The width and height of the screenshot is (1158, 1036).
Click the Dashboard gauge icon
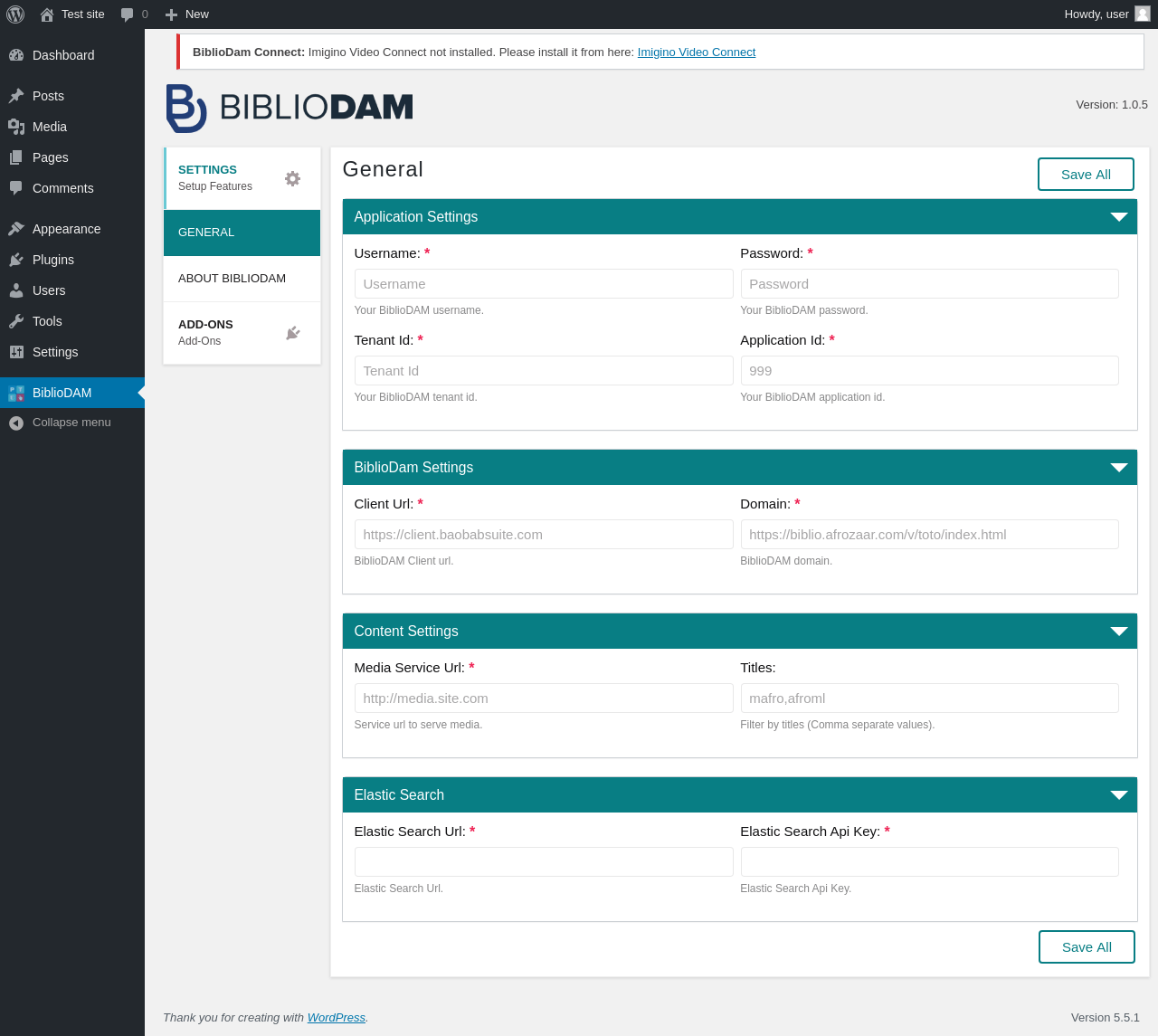click(x=16, y=55)
